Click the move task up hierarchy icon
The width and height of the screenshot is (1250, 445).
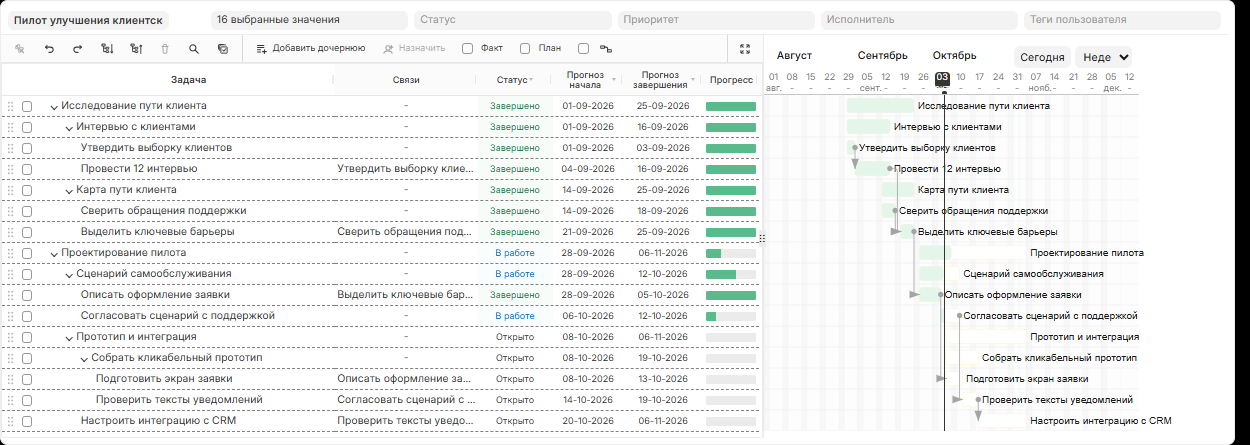coord(136,48)
